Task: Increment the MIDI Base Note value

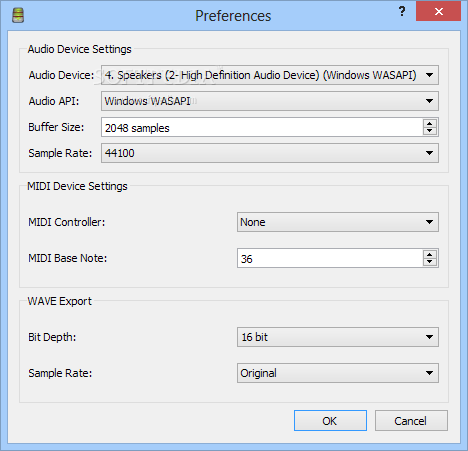Action: (429, 254)
